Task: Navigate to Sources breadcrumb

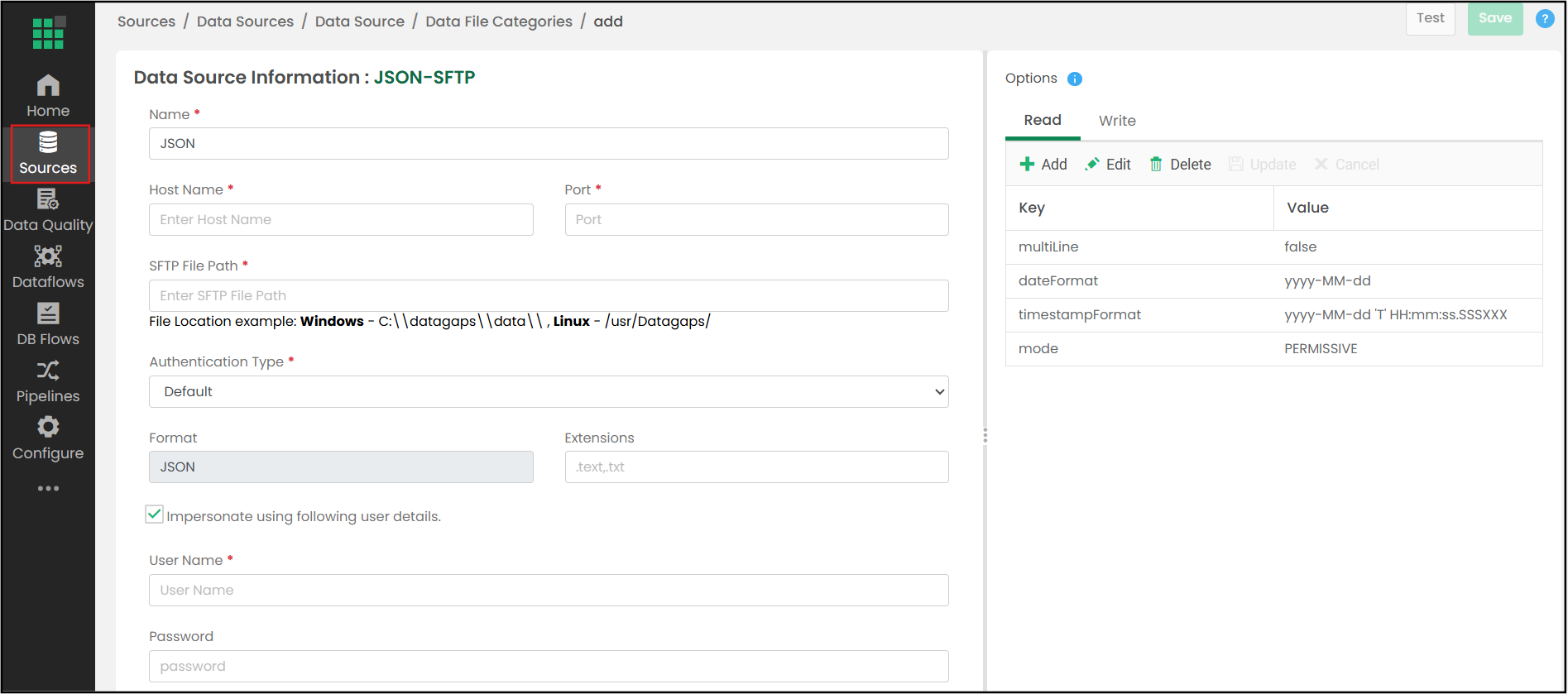Action: 146,22
